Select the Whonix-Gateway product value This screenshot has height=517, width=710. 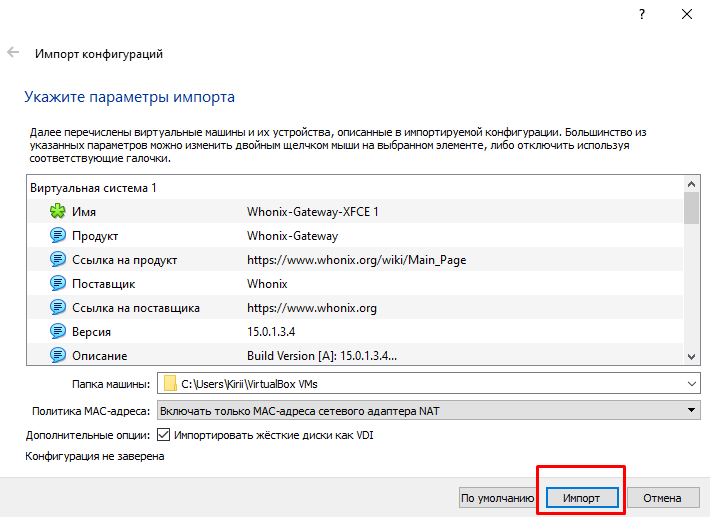[293, 236]
